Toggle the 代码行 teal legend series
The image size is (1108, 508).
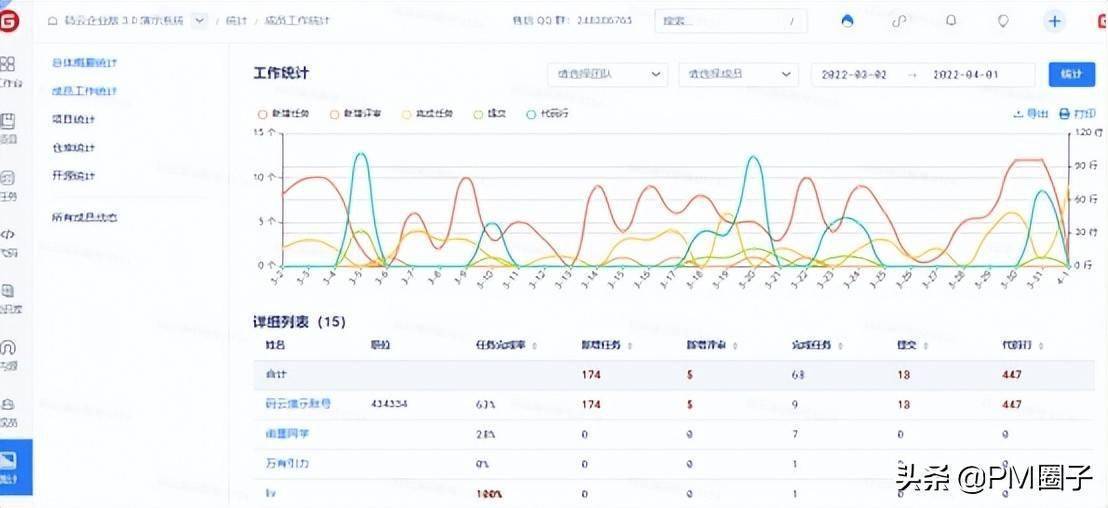[x=547, y=114]
